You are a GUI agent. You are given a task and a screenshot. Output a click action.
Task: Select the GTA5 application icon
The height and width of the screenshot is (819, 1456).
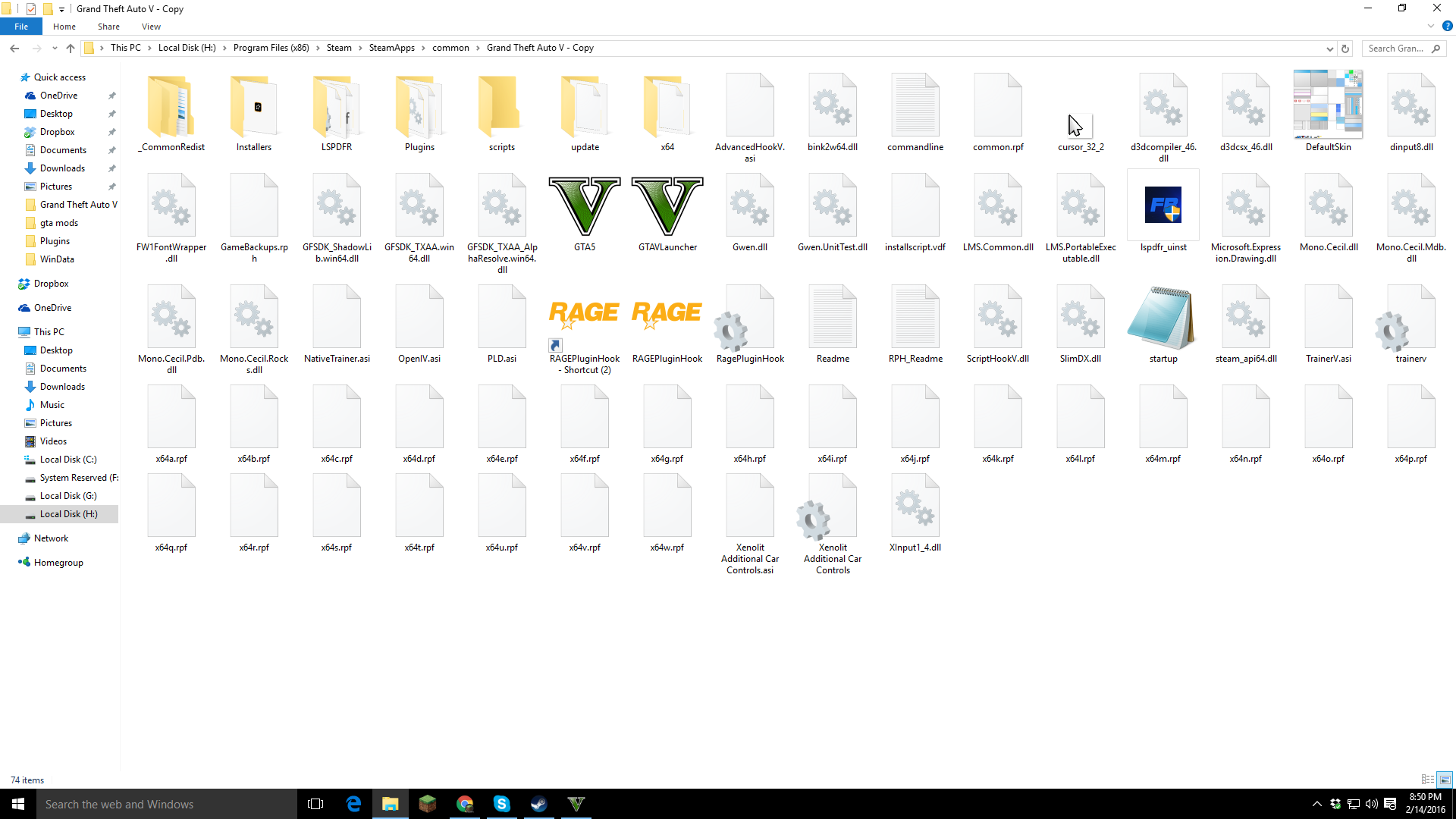point(584,206)
